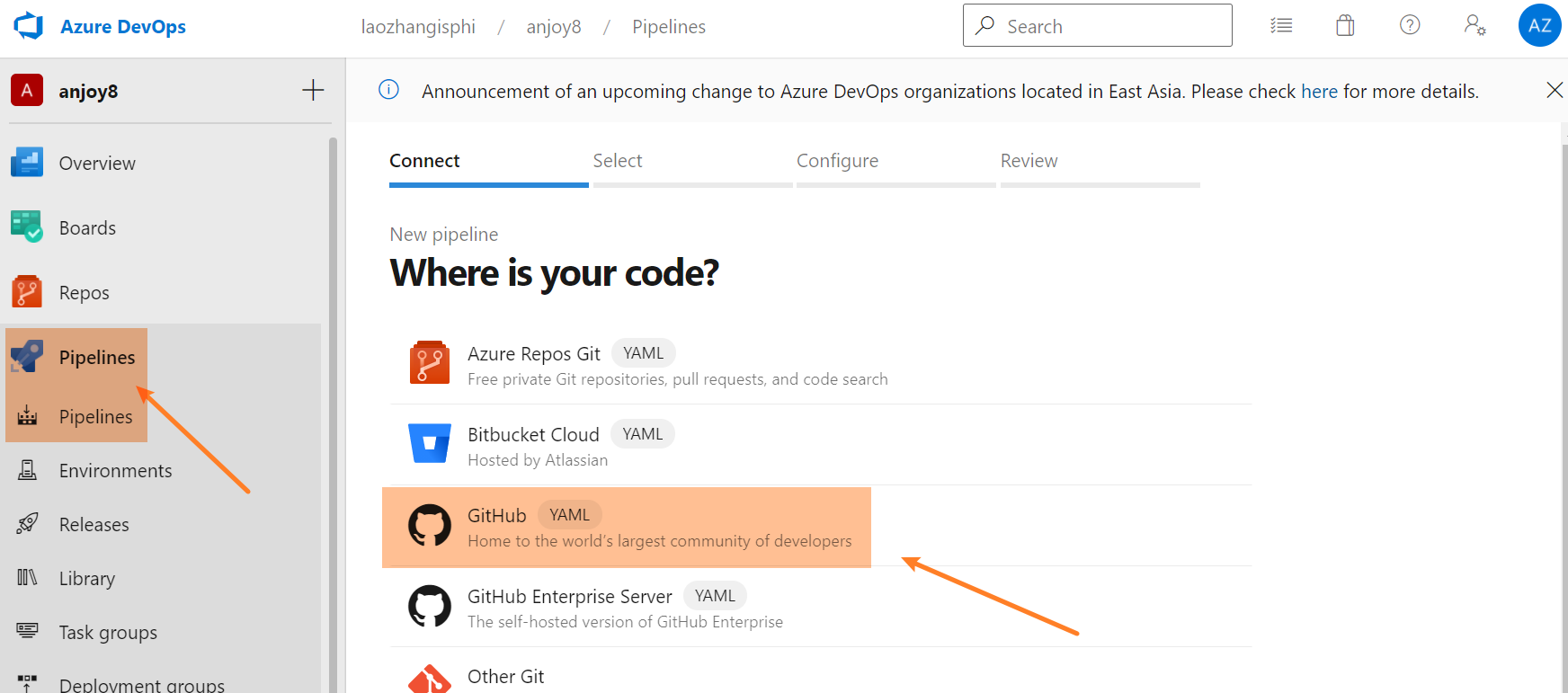This screenshot has height=693, width=1568.
Task: Open the Help question mark icon
Action: pos(1410,25)
